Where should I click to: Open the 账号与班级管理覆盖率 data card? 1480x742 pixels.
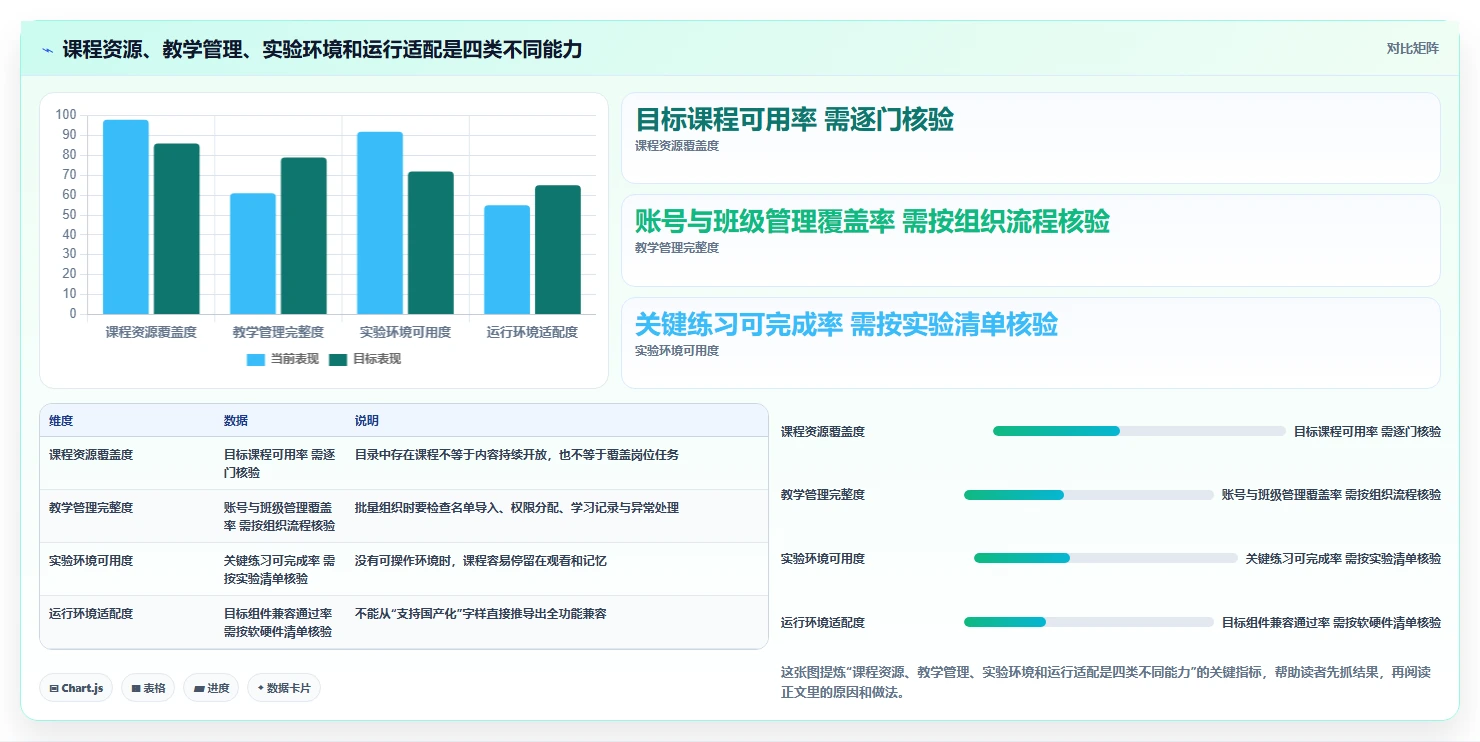tap(1031, 241)
